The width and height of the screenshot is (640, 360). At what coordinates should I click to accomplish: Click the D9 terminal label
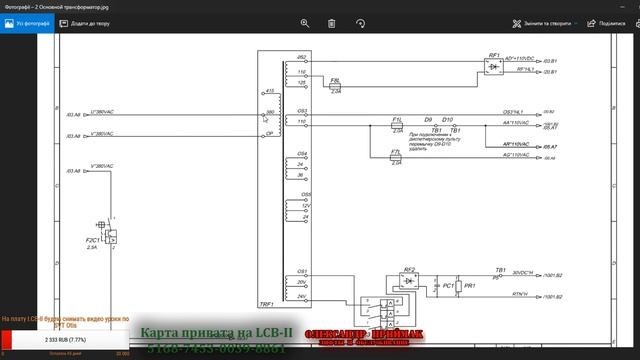pos(428,120)
